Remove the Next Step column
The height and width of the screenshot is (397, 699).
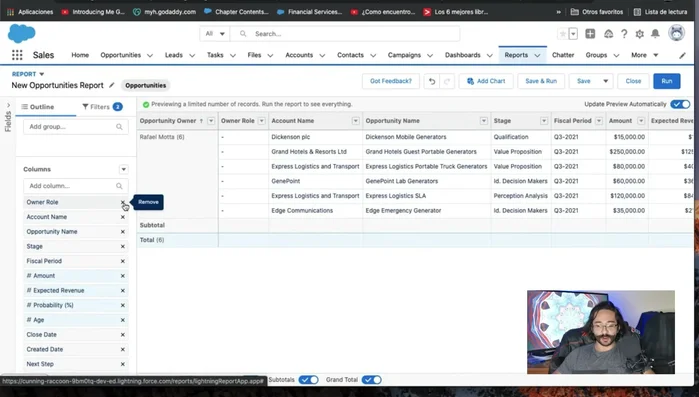click(123, 364)
